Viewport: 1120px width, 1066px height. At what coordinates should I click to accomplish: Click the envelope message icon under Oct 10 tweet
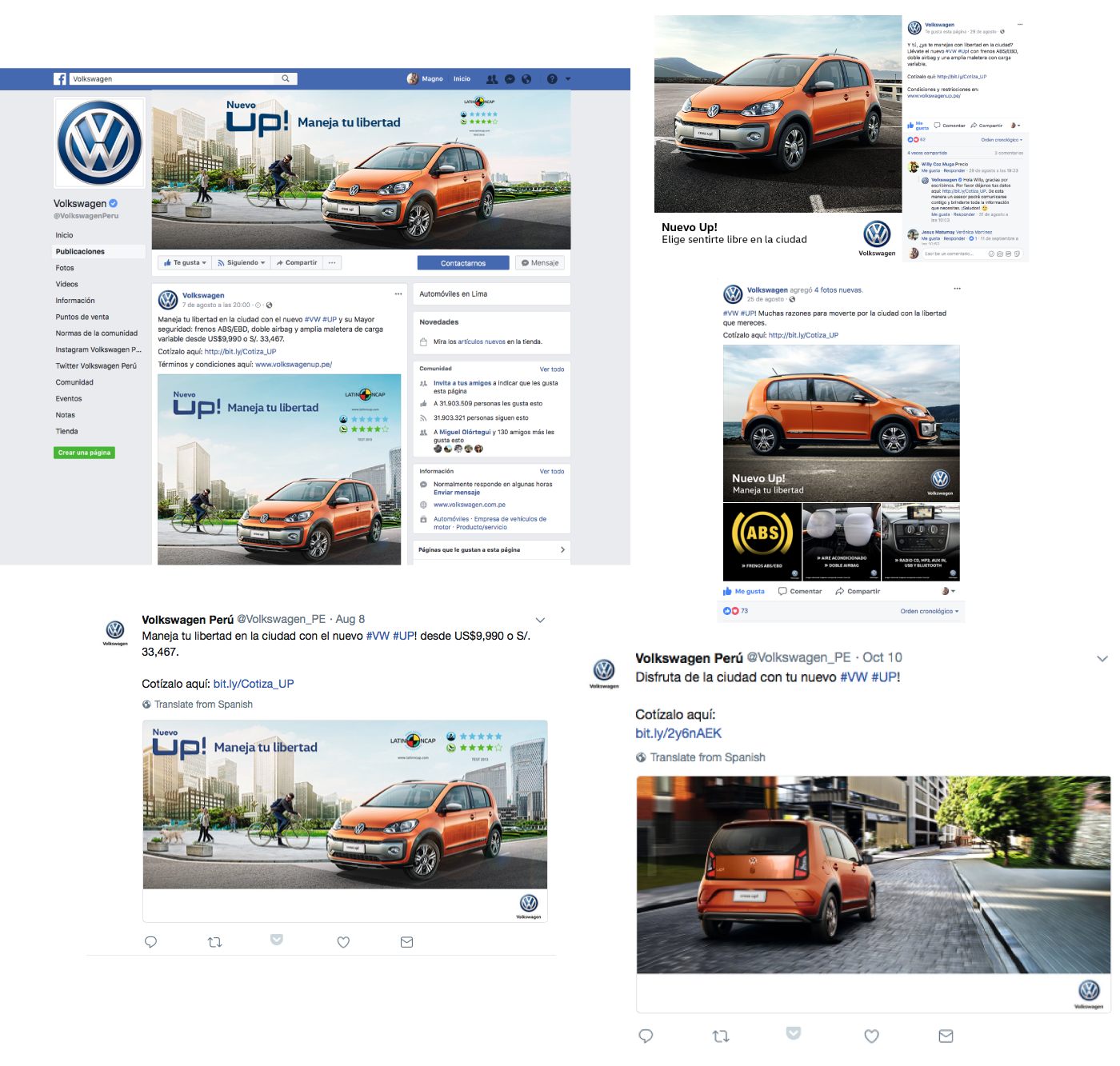[946, 1036]
